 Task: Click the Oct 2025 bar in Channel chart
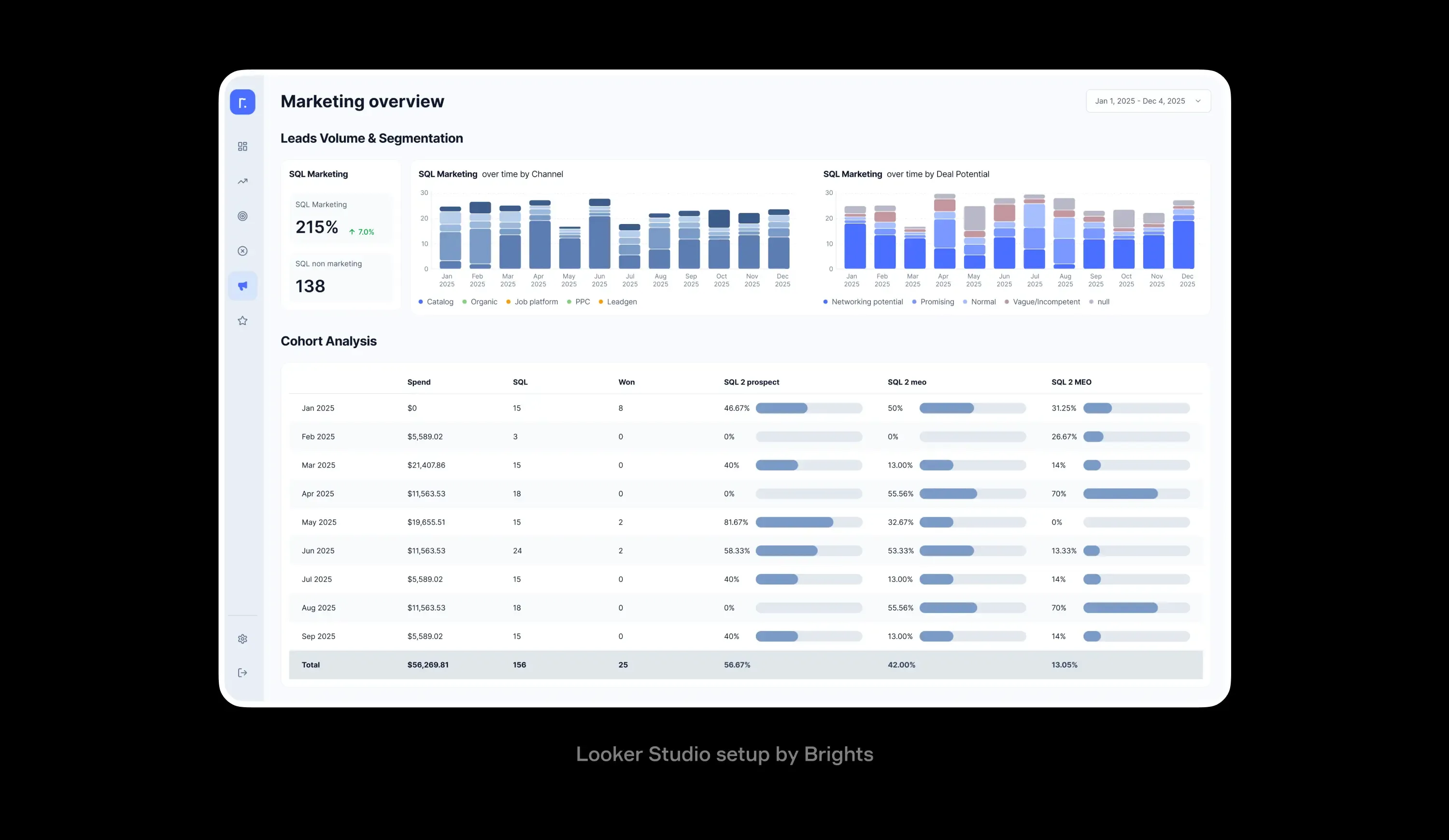pos(719,239)
